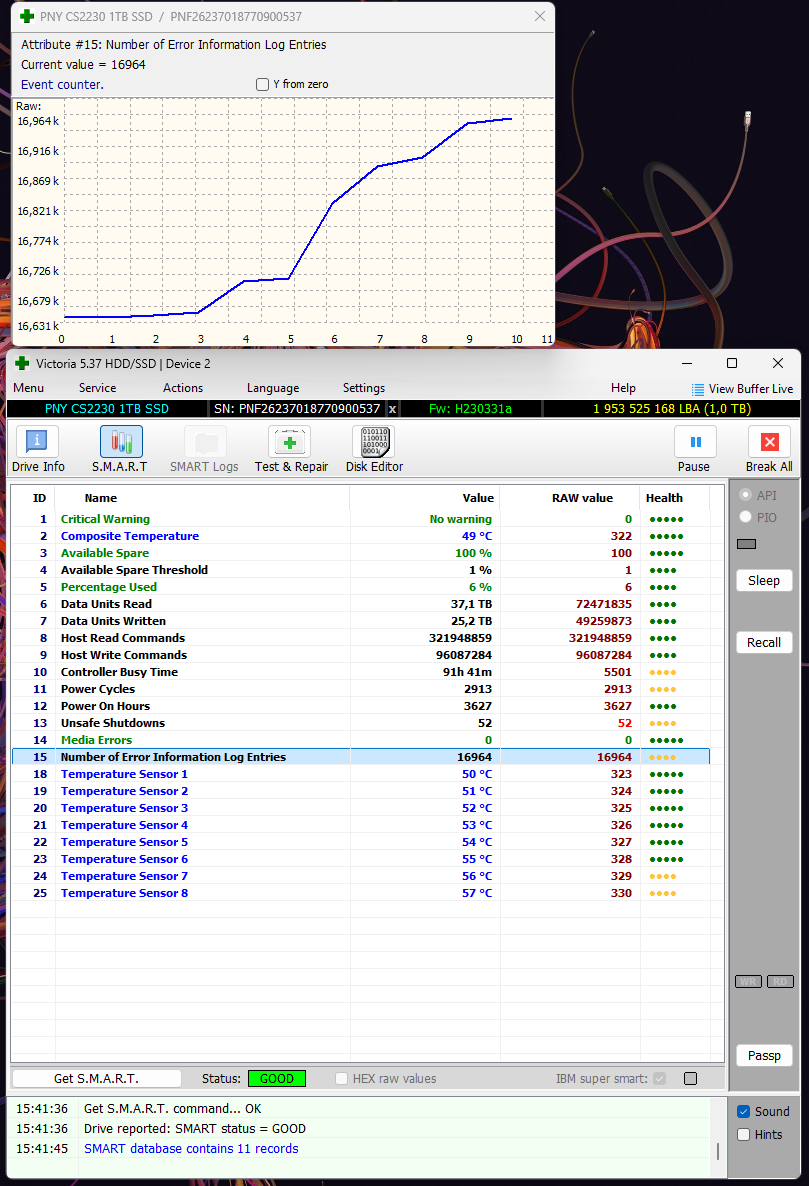This screenshot has width=809, height=1186.
Task: Select the PIO radio option
Action: click(745, 517)
